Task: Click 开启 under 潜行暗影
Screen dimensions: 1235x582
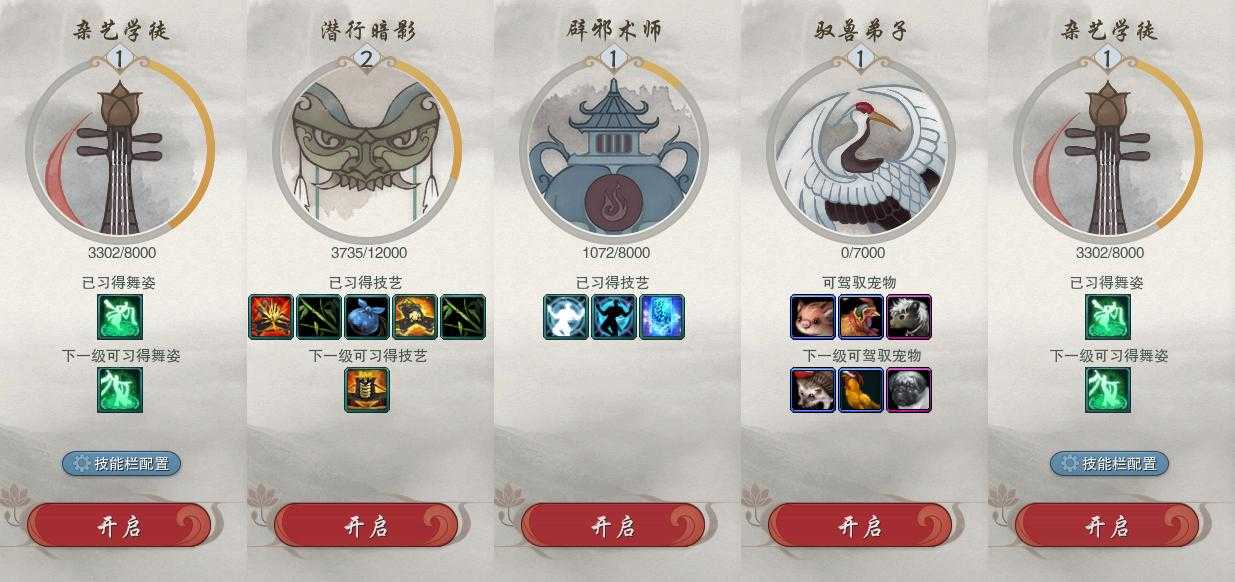Action: (x=366, y=526)
